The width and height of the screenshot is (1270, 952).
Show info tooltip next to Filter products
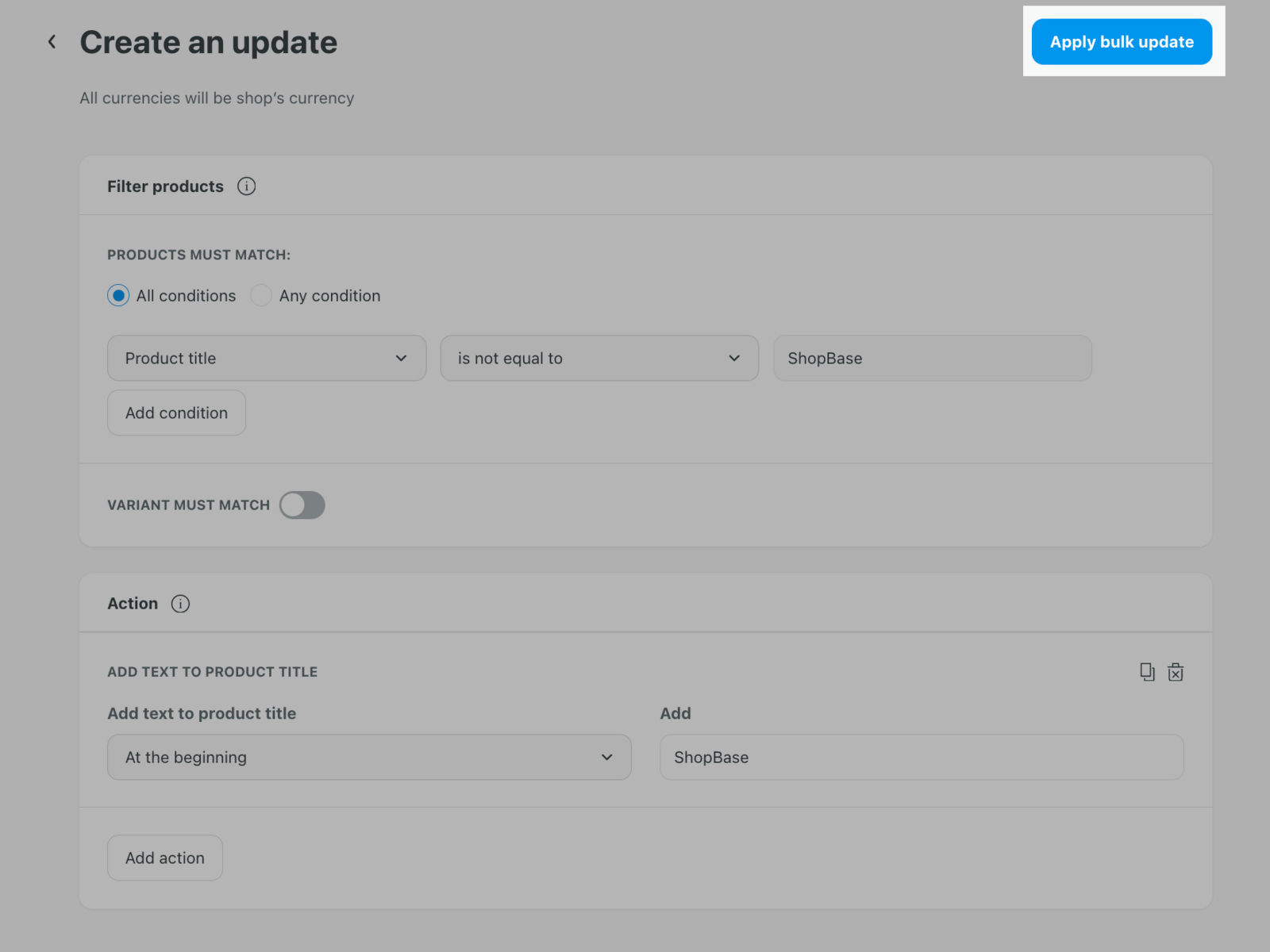coord(247,186)
